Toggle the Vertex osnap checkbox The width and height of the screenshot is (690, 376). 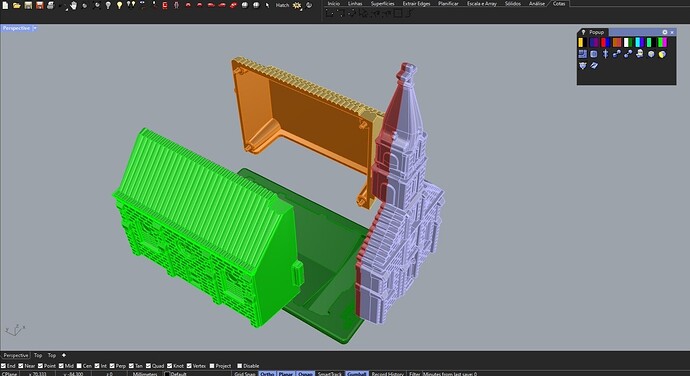point(189,365)
